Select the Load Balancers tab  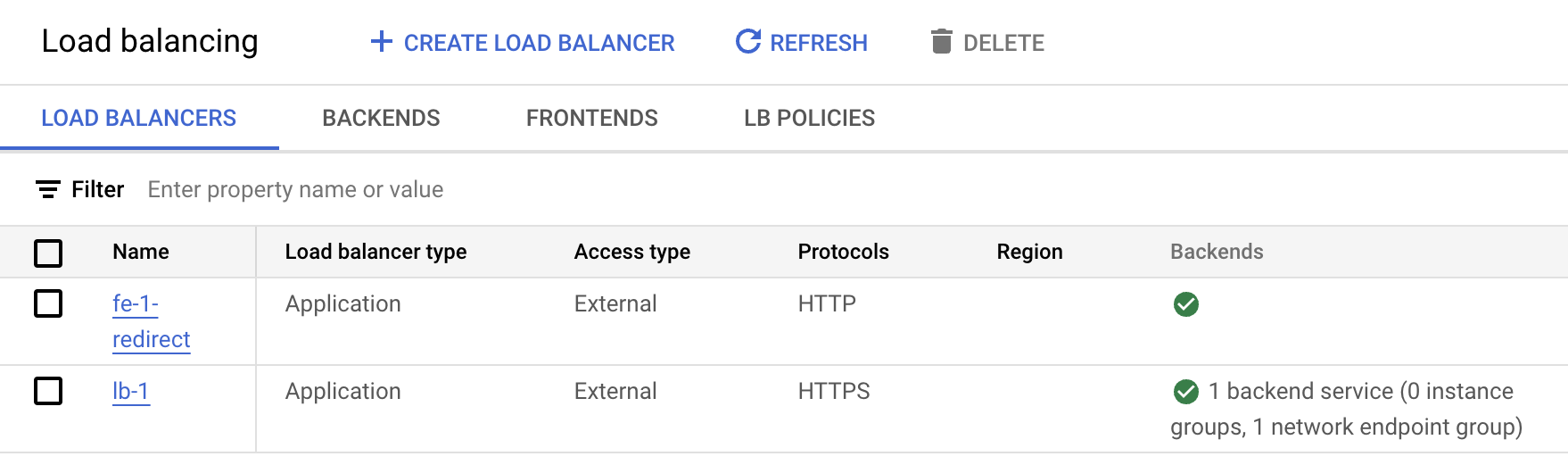point(138,118)
